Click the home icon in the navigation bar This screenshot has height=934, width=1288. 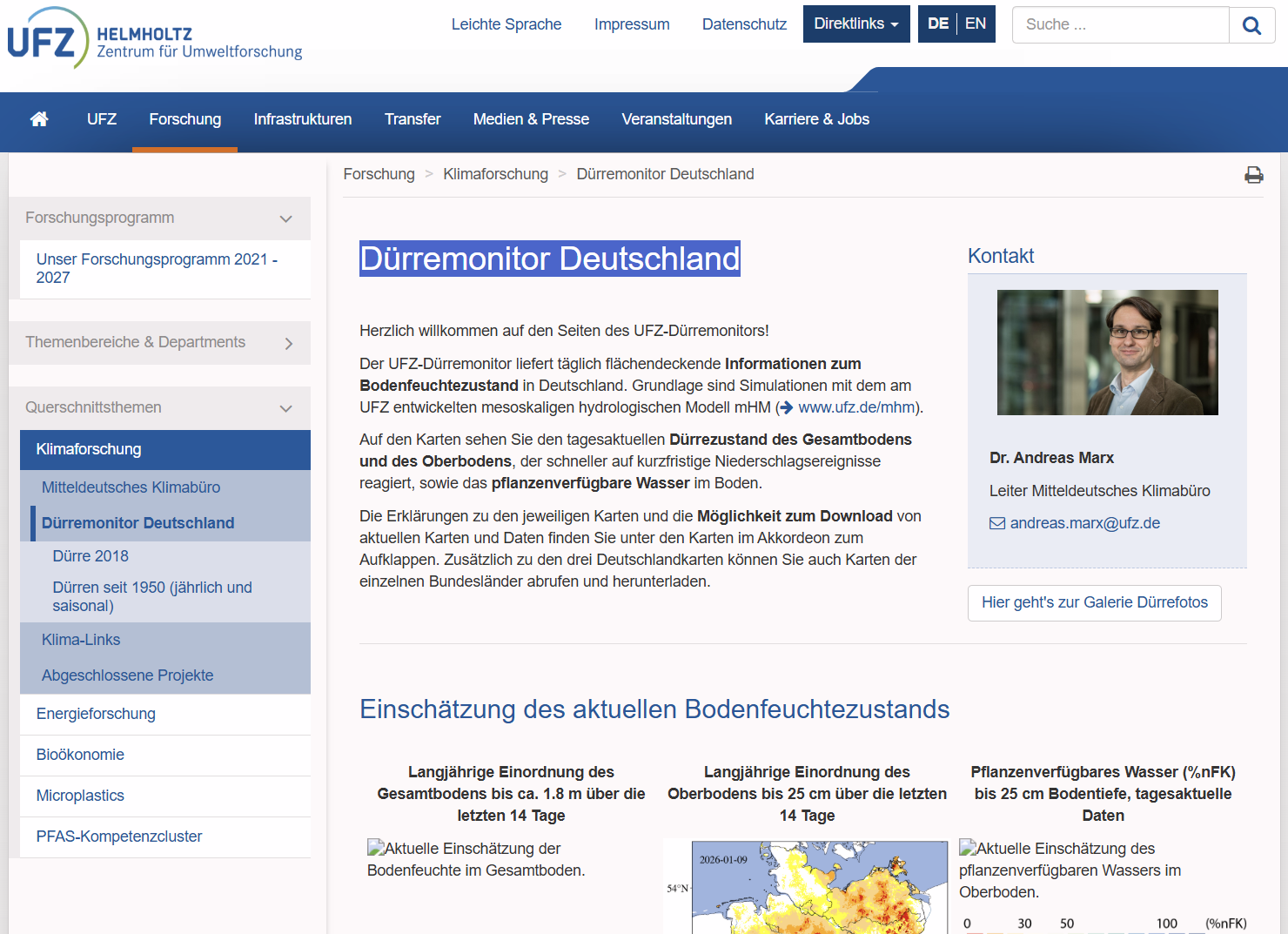[38, 119]
